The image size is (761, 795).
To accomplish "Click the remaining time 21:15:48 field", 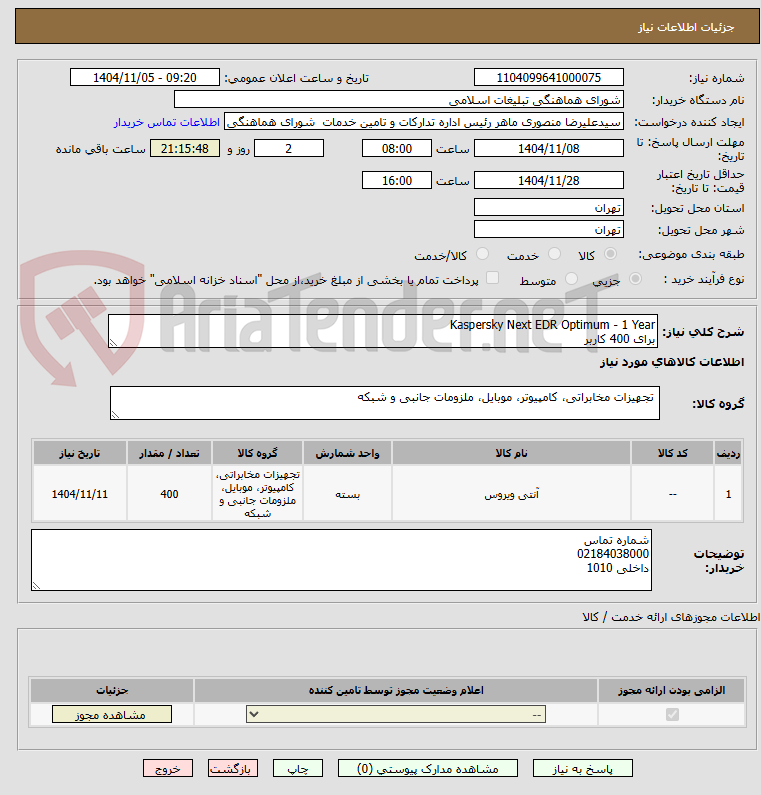I will 185,149.
